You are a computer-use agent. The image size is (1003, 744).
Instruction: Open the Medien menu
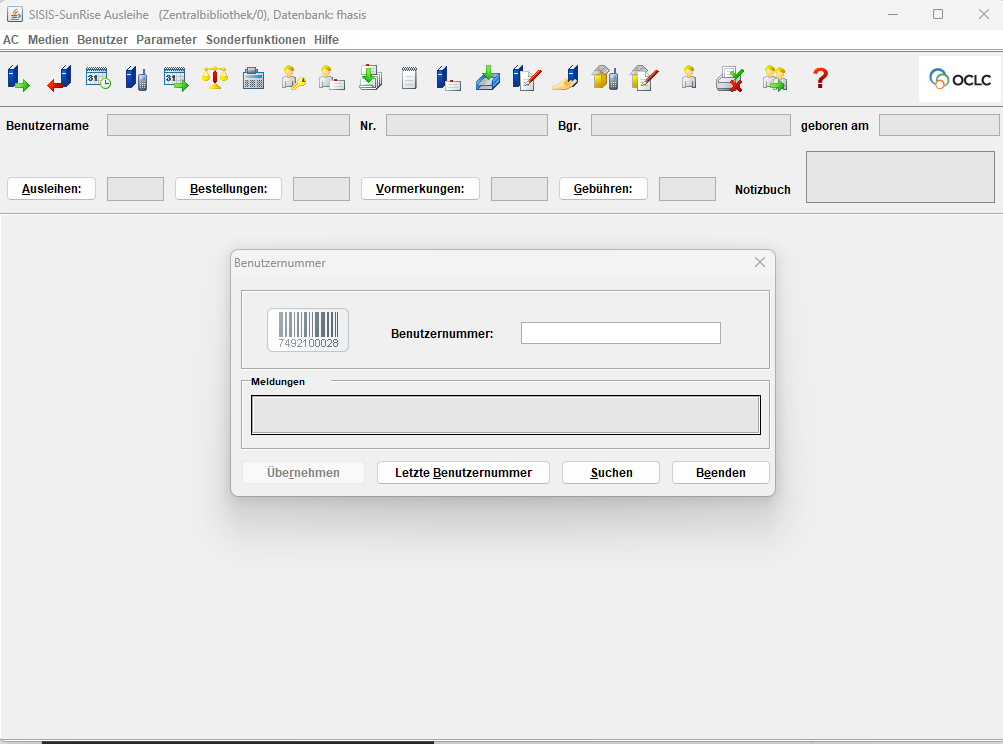(48, 40)
